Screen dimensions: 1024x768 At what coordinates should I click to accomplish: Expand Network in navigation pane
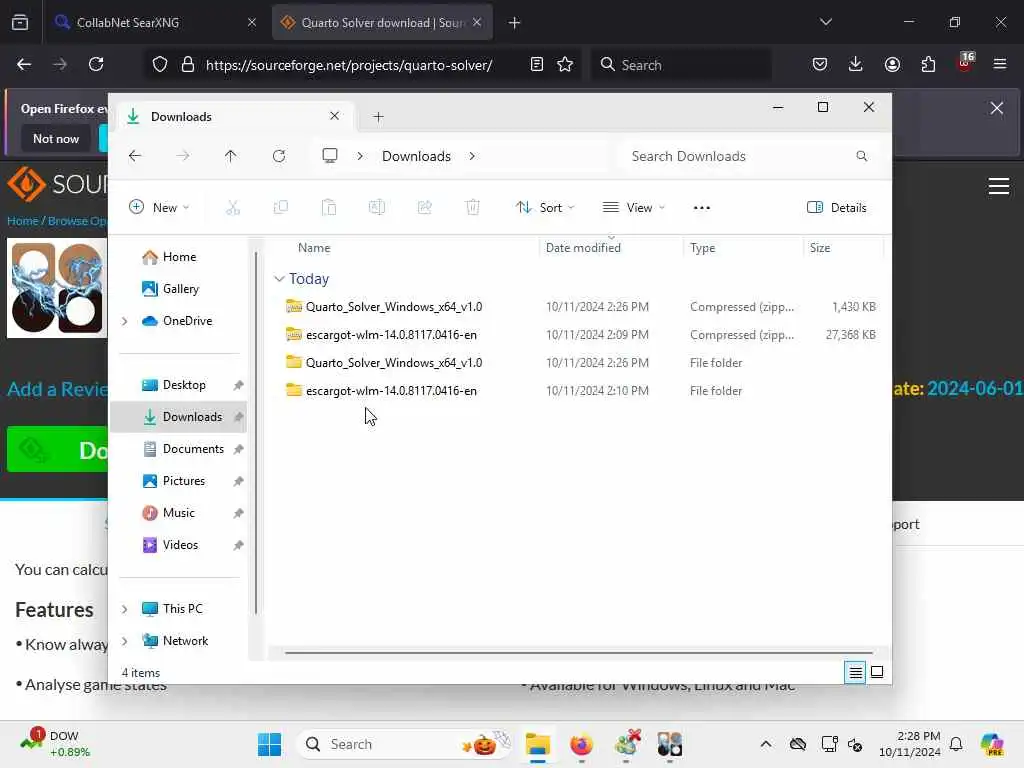125,641
